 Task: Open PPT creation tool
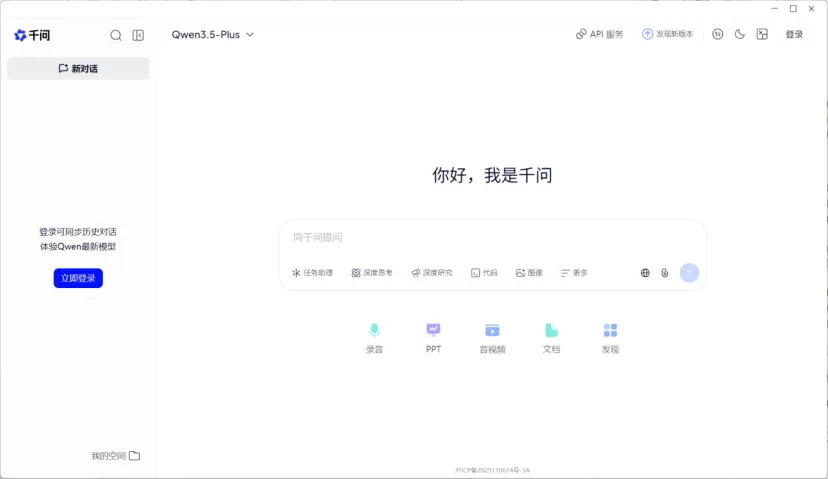pos(434,339)
